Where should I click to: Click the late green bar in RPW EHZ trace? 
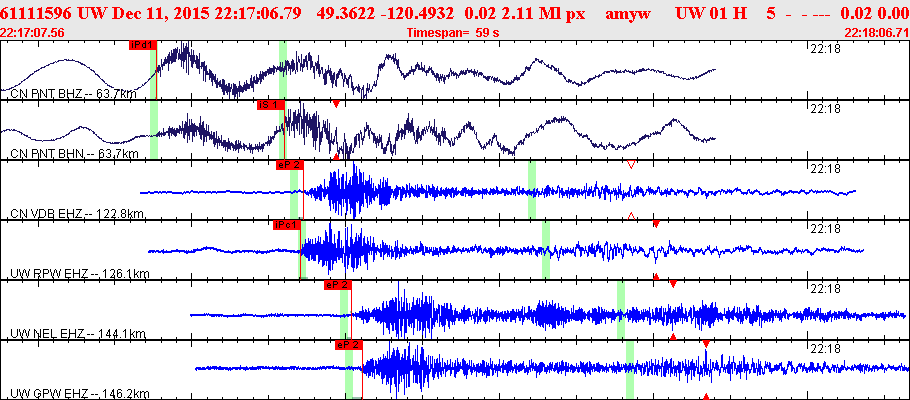(546, 250)
